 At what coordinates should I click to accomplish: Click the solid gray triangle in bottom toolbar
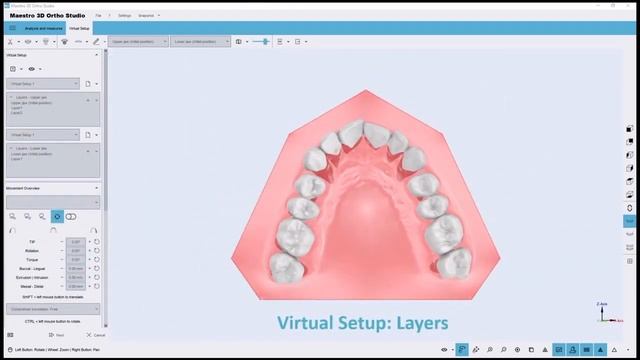coord(545,350)
